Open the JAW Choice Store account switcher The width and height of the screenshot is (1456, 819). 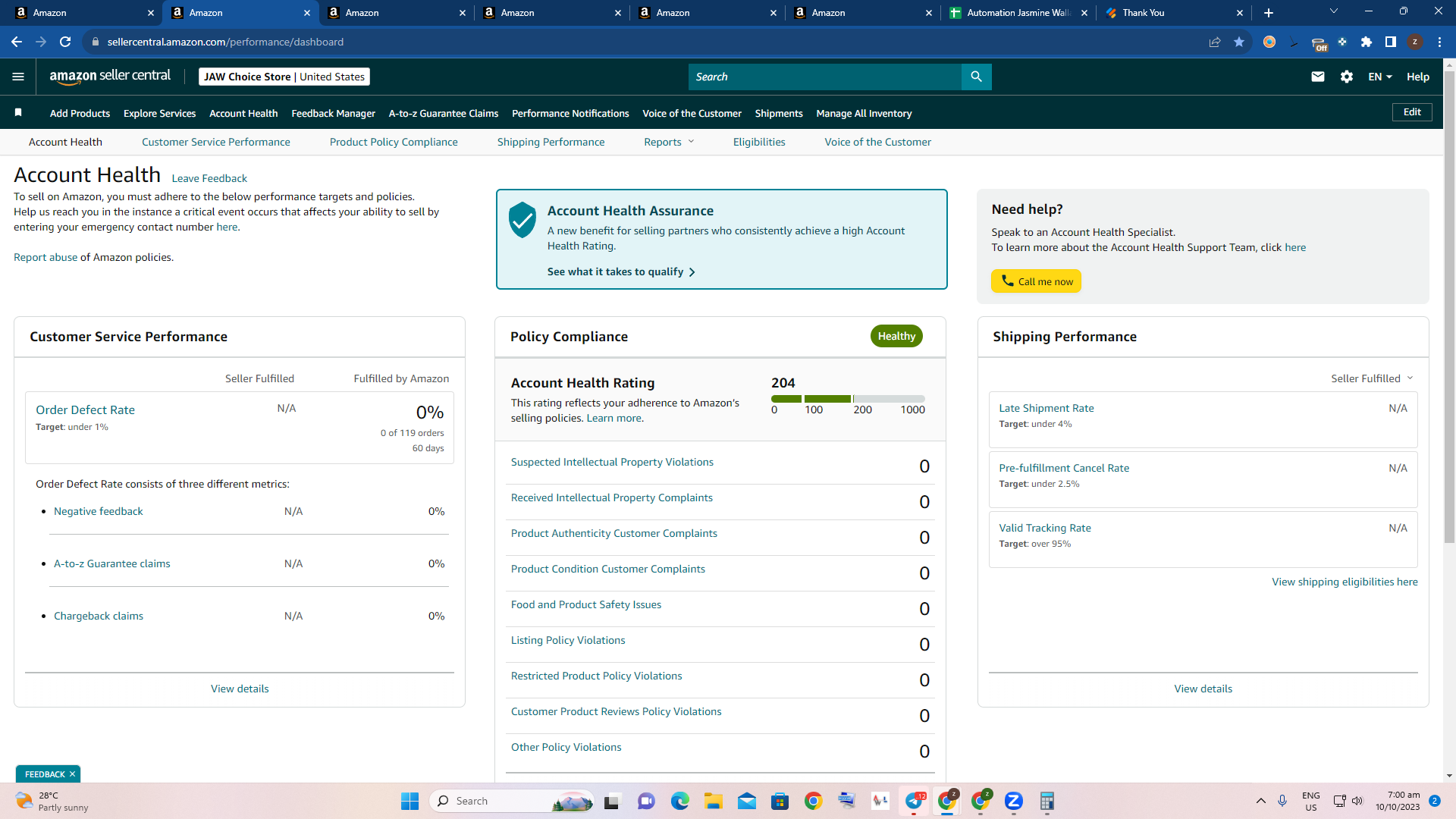(284, 77)
